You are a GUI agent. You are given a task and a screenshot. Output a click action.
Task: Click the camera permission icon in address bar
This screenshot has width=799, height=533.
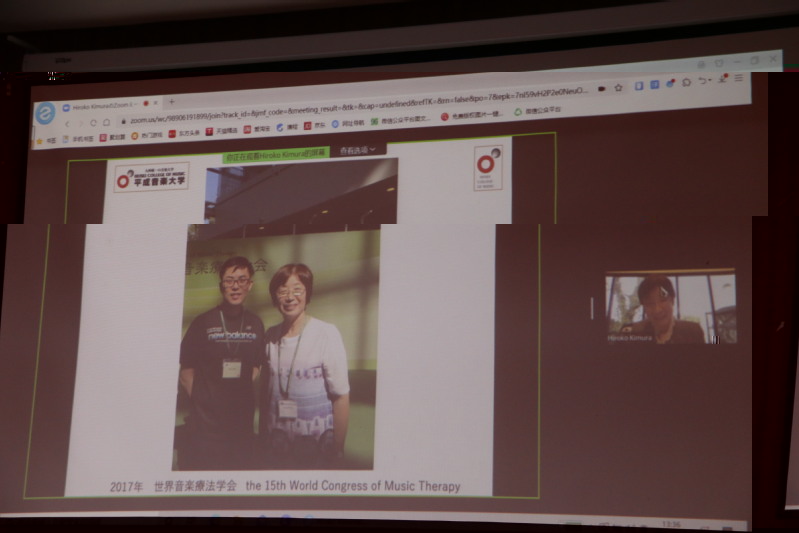click(x=602, y=89)
